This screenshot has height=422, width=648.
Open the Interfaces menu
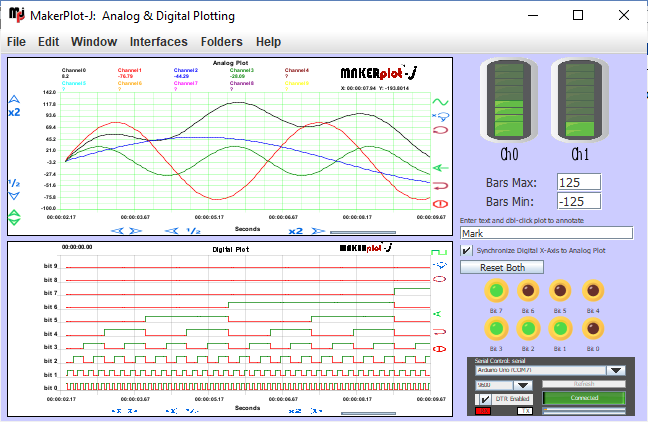coord(158,42)
